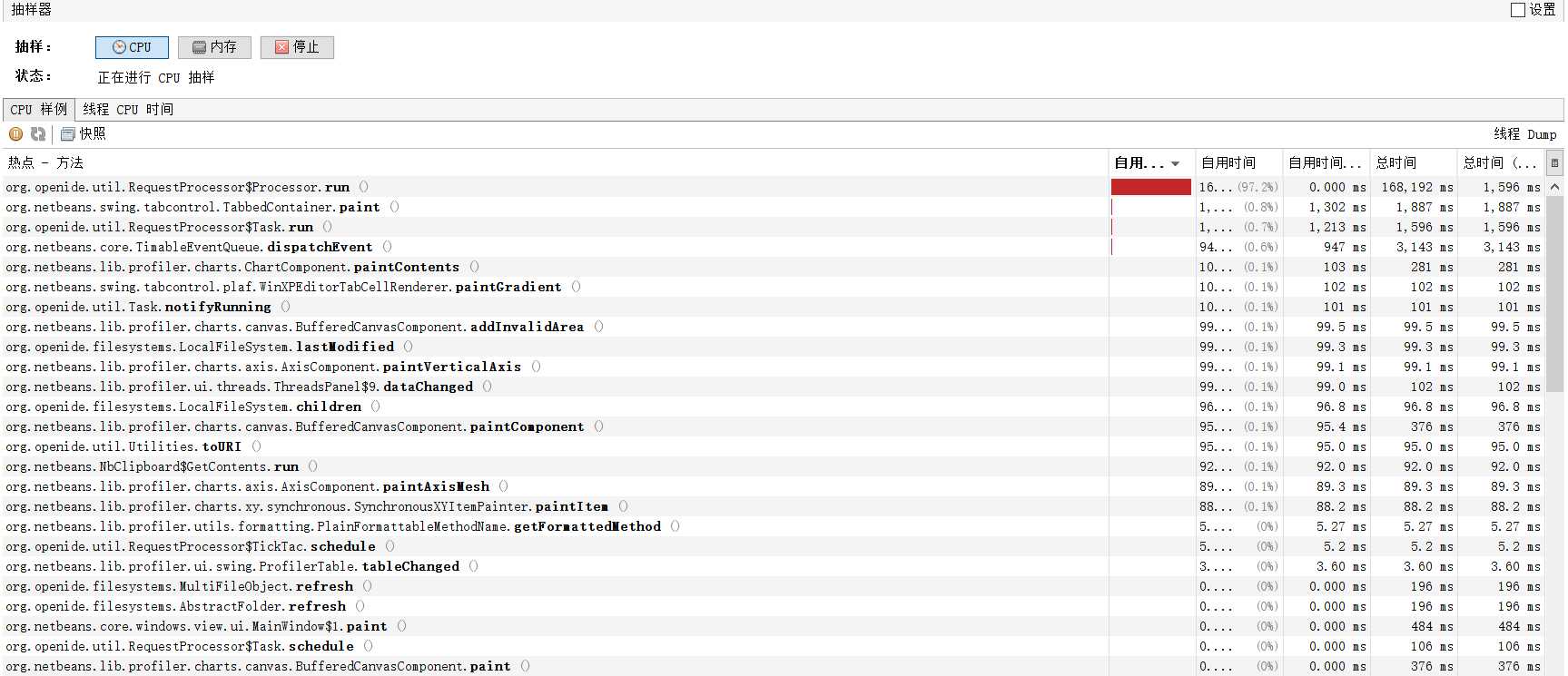The height and width of the screenshot is (676, 1568).
Task: Sort by the 自用时间 column header
Action: click(1238, 162)
